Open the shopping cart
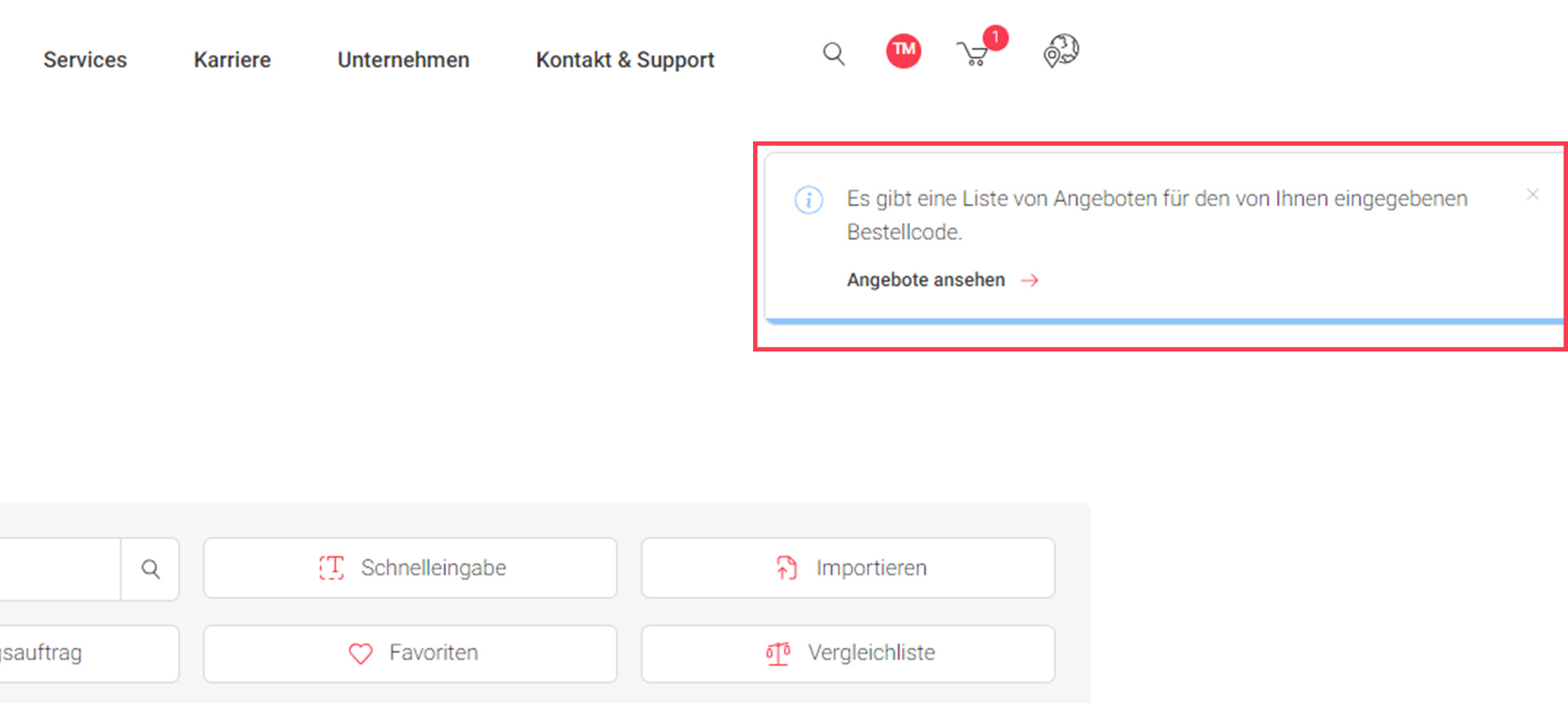Viewport: 1568px width, 703px height. [973, 54]
